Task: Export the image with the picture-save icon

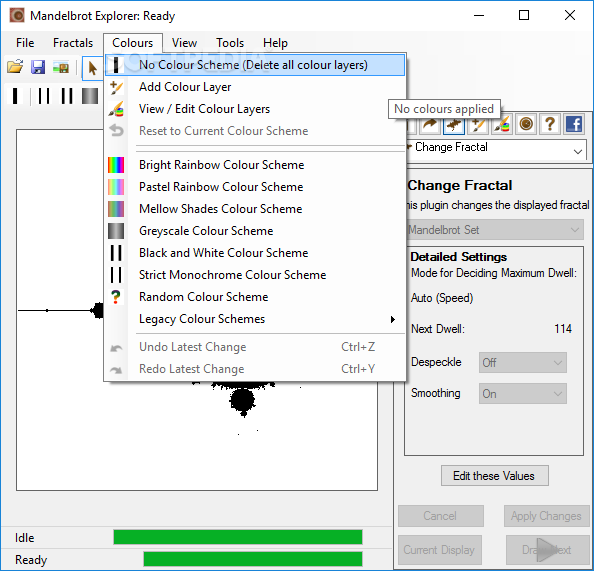Action: [x=61, y=67]
